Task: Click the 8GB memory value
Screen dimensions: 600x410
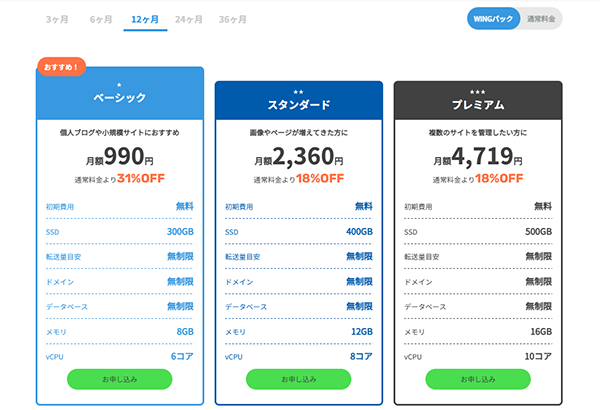Action: (185, 332)
